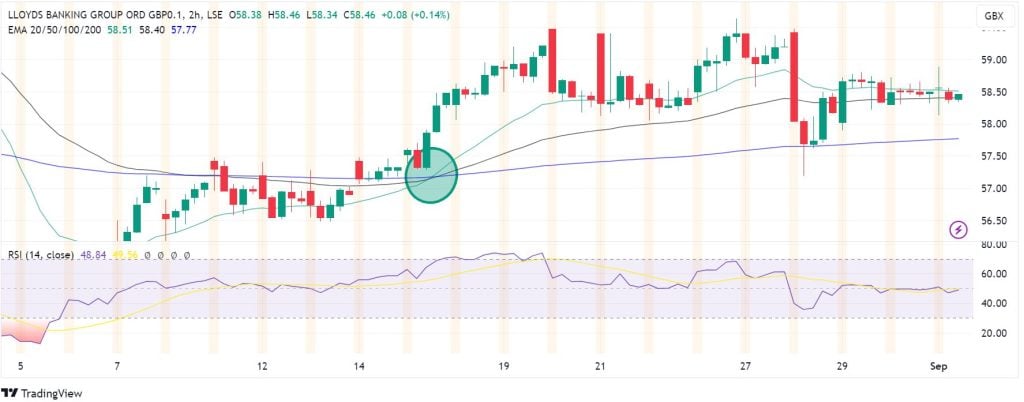Click the 40.00 RSI axis label

pyautogui.click(x=991, y=304)
